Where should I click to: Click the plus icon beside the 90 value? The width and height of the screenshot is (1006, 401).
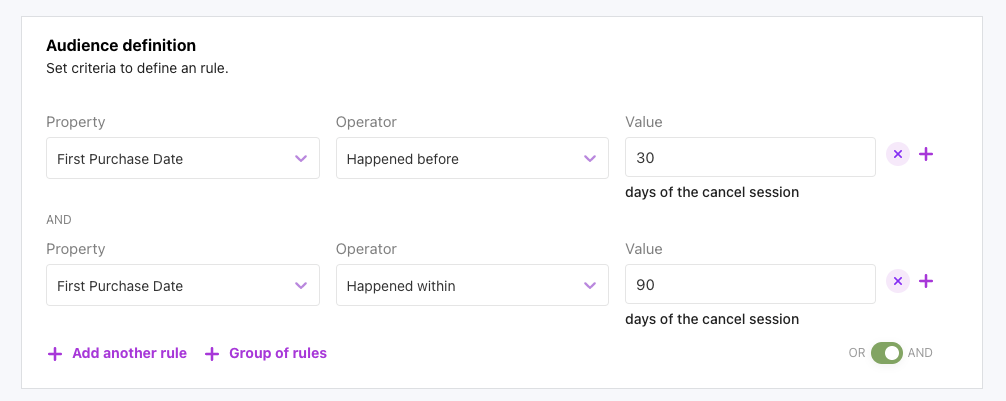click(926, 281)
